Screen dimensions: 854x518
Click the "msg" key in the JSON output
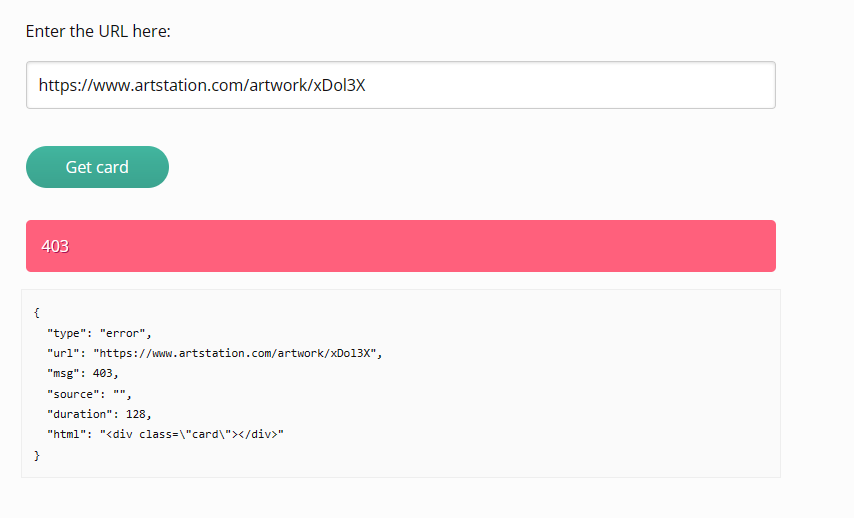tap(63, 374)
